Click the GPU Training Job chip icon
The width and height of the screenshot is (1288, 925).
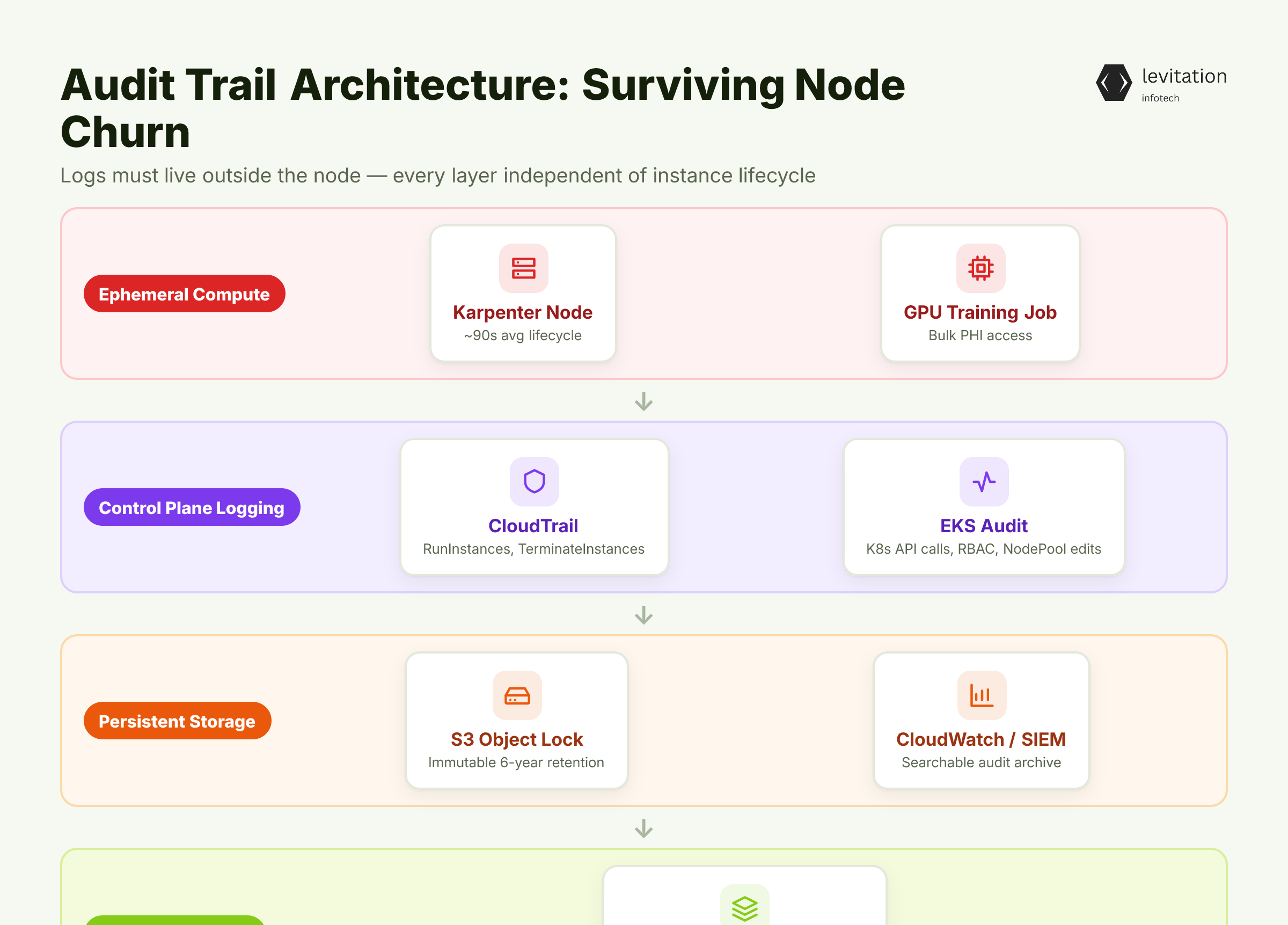point(980,268)
